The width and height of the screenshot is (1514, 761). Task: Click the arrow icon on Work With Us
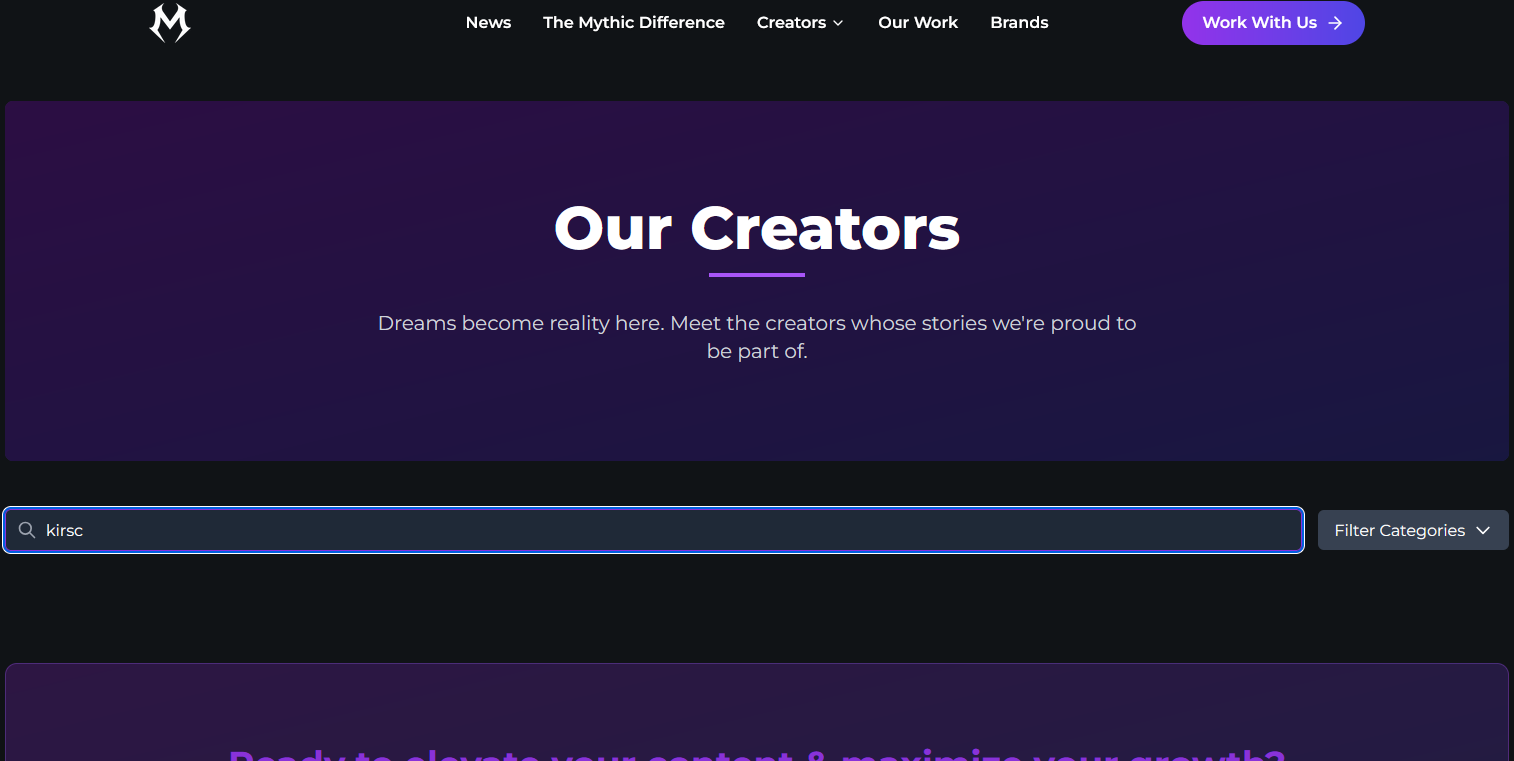tap(1335, 23)
